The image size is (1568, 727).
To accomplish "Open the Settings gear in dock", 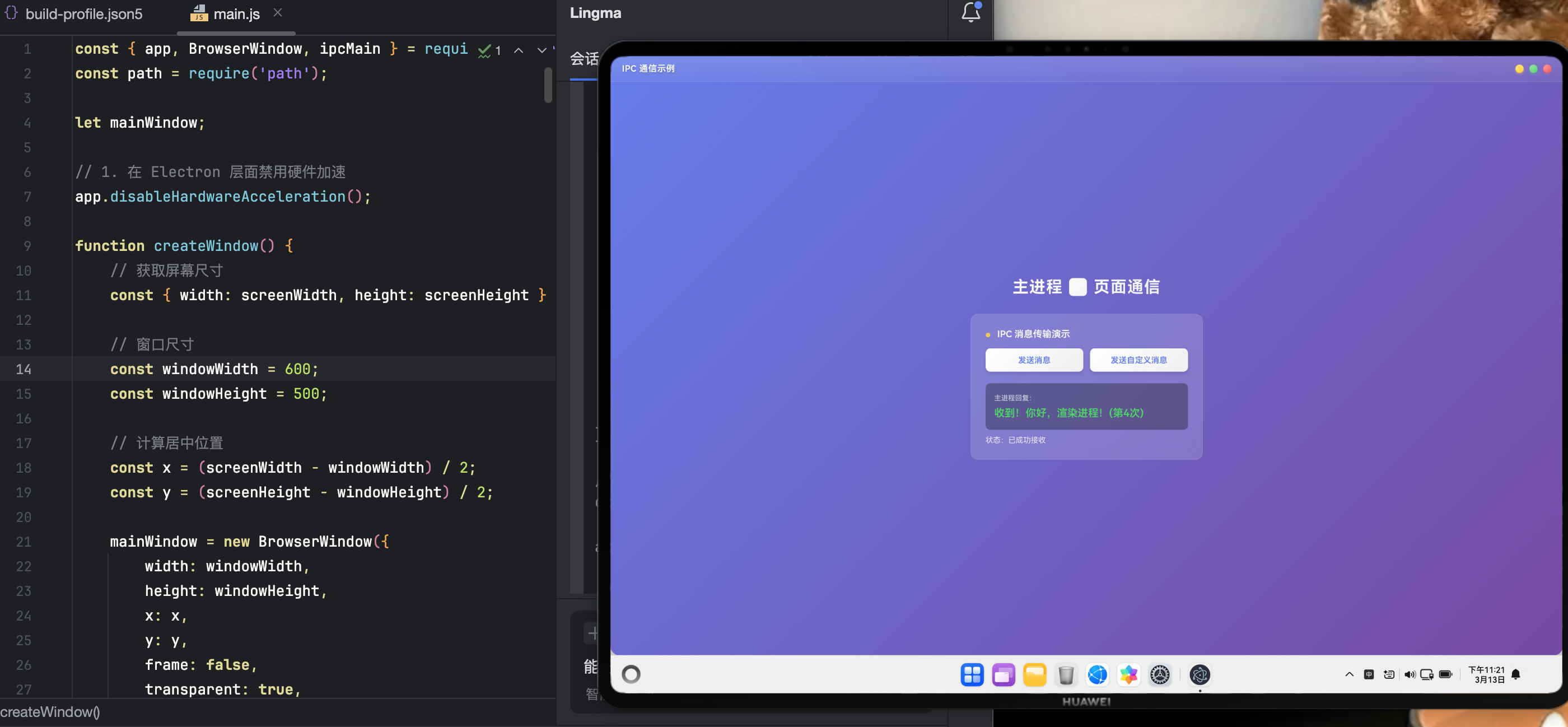I will point(1160,675).
